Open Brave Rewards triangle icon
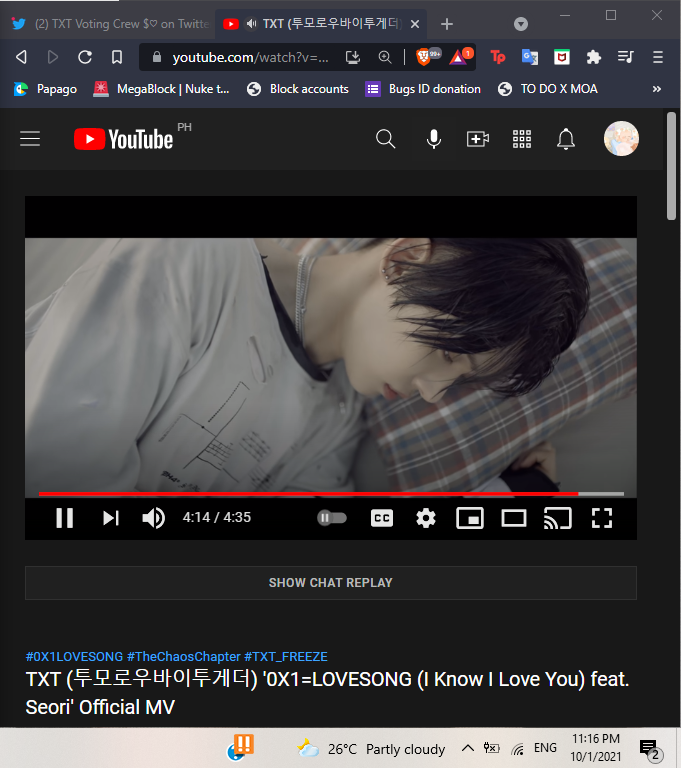 (460, 57)
